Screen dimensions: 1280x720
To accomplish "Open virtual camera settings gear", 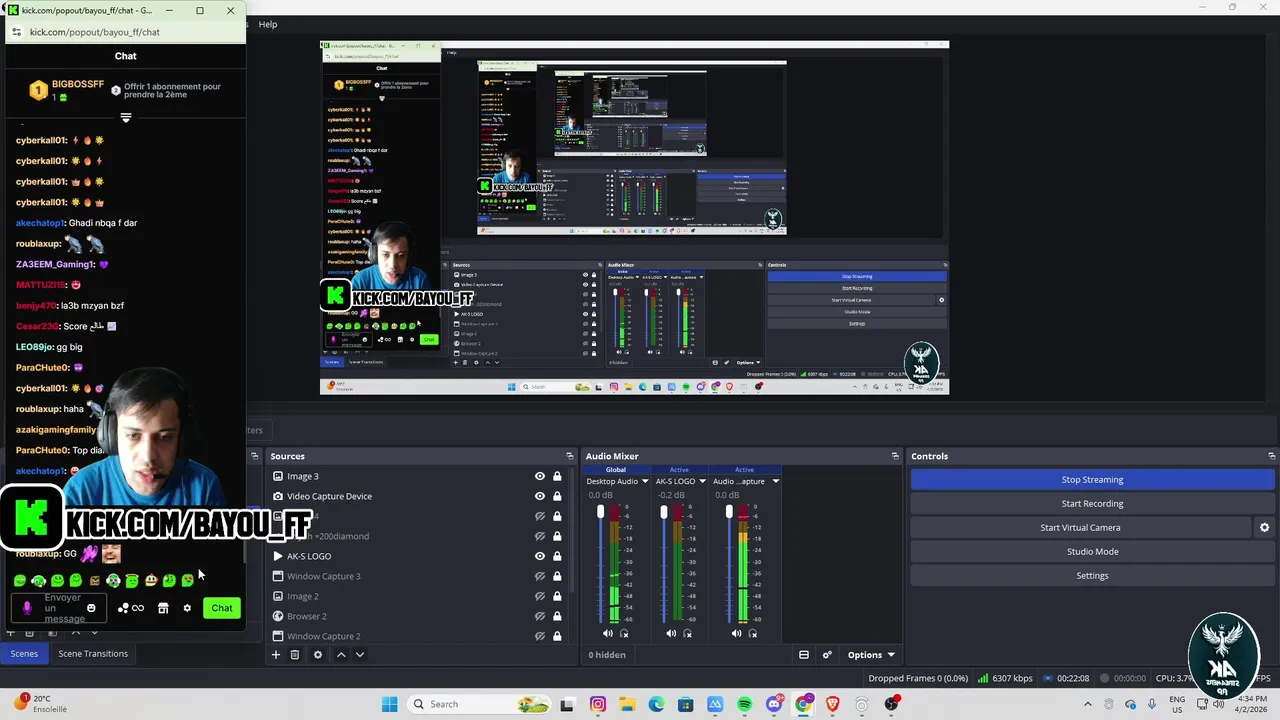I will 1264,528.
